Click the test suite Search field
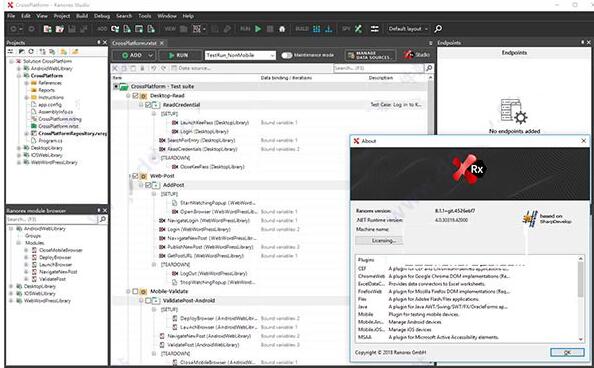594x368 pixels. [x=378, y=68]
